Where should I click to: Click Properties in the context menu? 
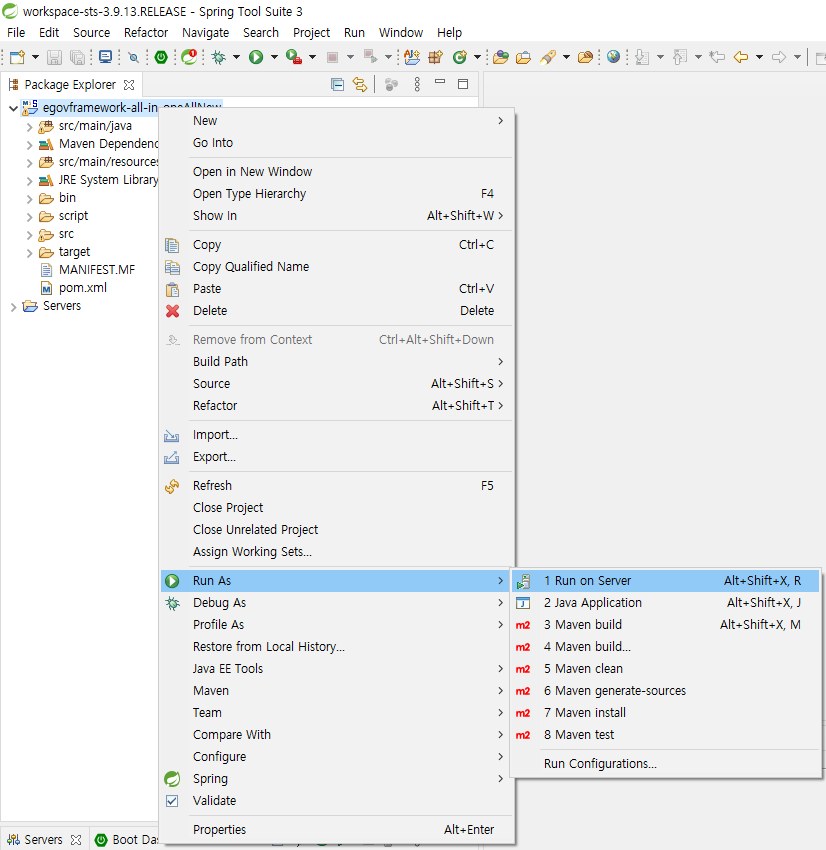point(219,830)
